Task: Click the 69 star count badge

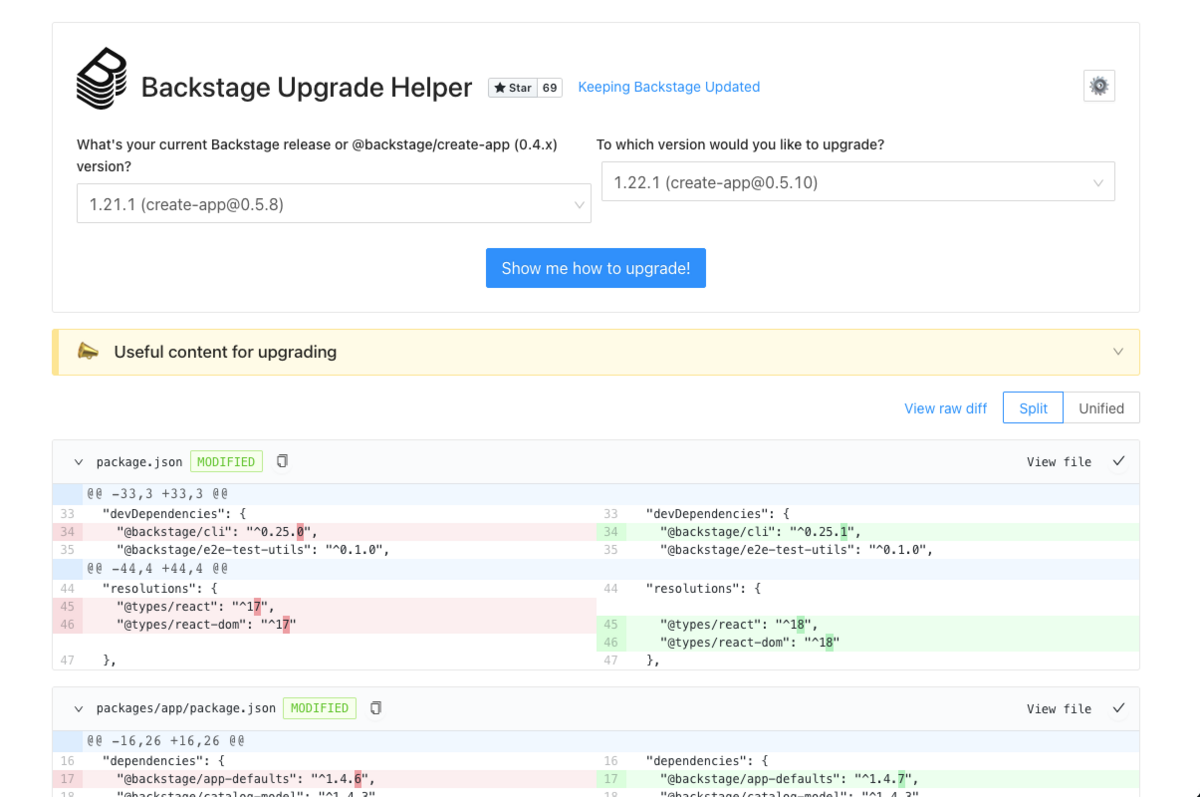Action: coord(550,88)
